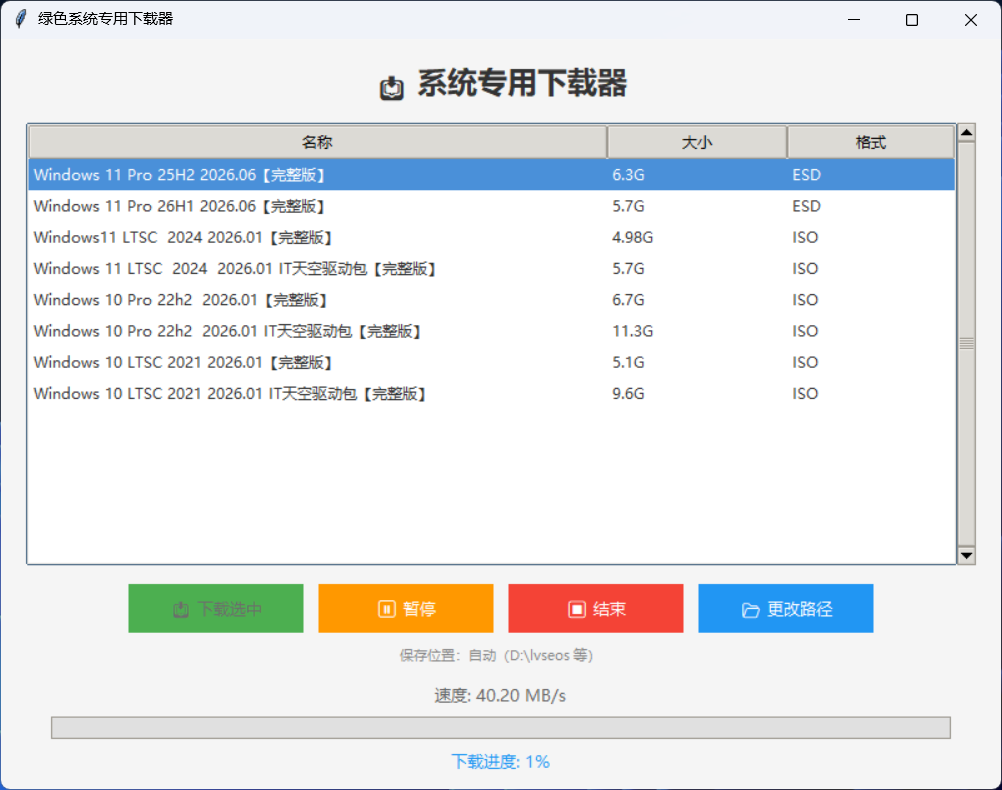
Task: Close the downloader window
Action: click(971, 20)
